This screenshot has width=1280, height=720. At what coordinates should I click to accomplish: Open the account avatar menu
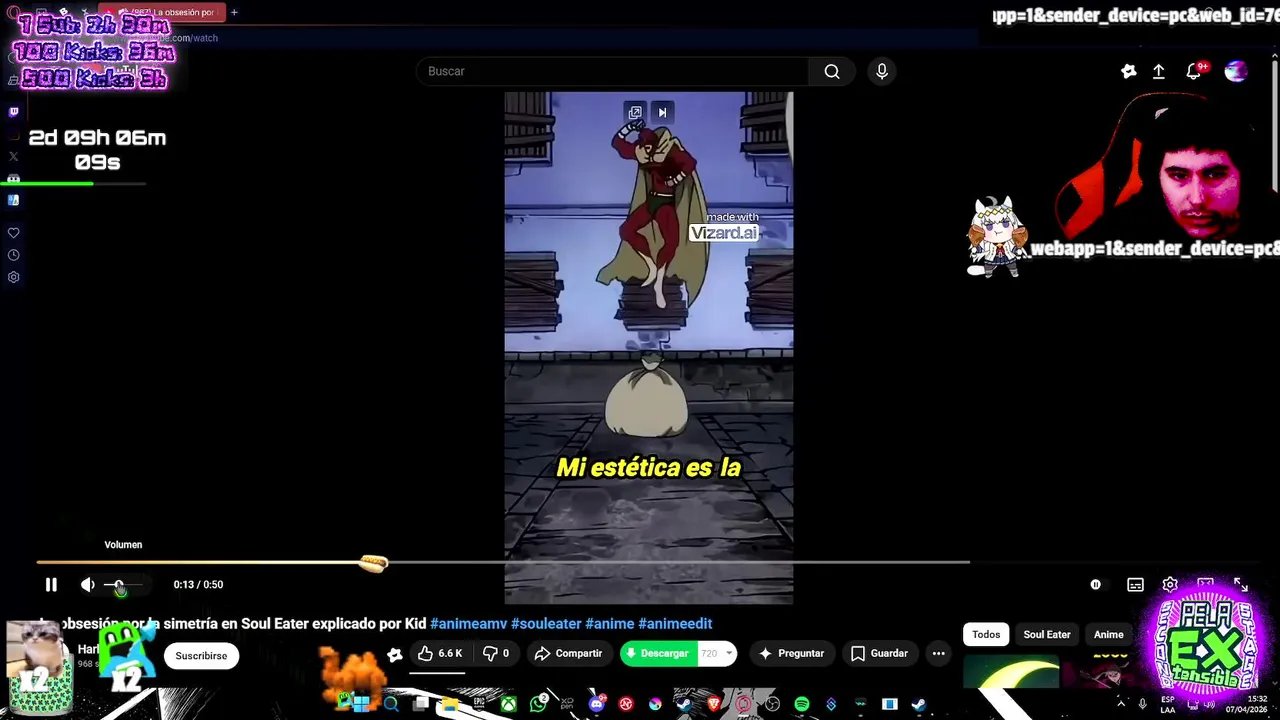tap(1236, 71)
